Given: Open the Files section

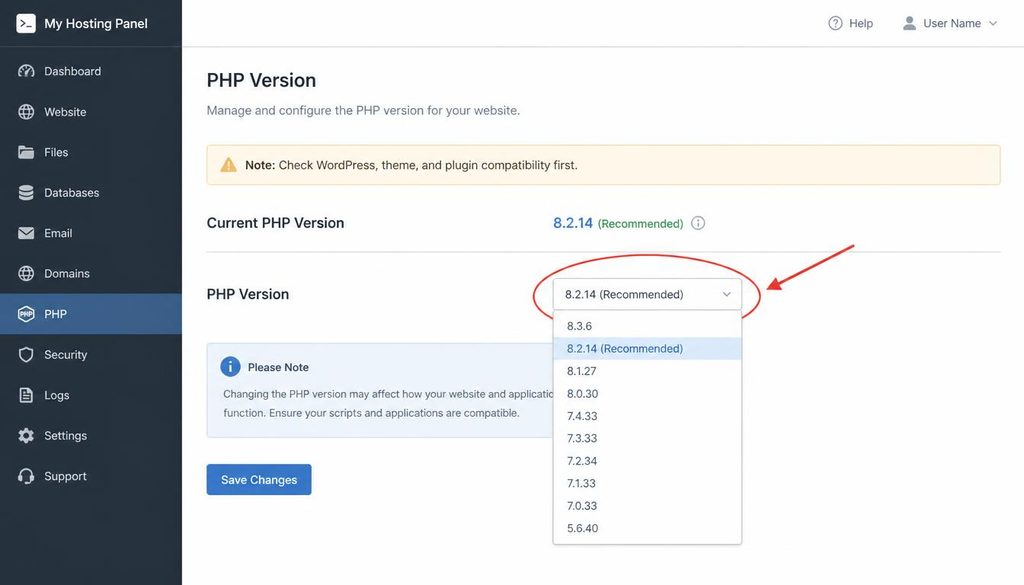Looking at the screenshot, I should click(x=91, y=152).
